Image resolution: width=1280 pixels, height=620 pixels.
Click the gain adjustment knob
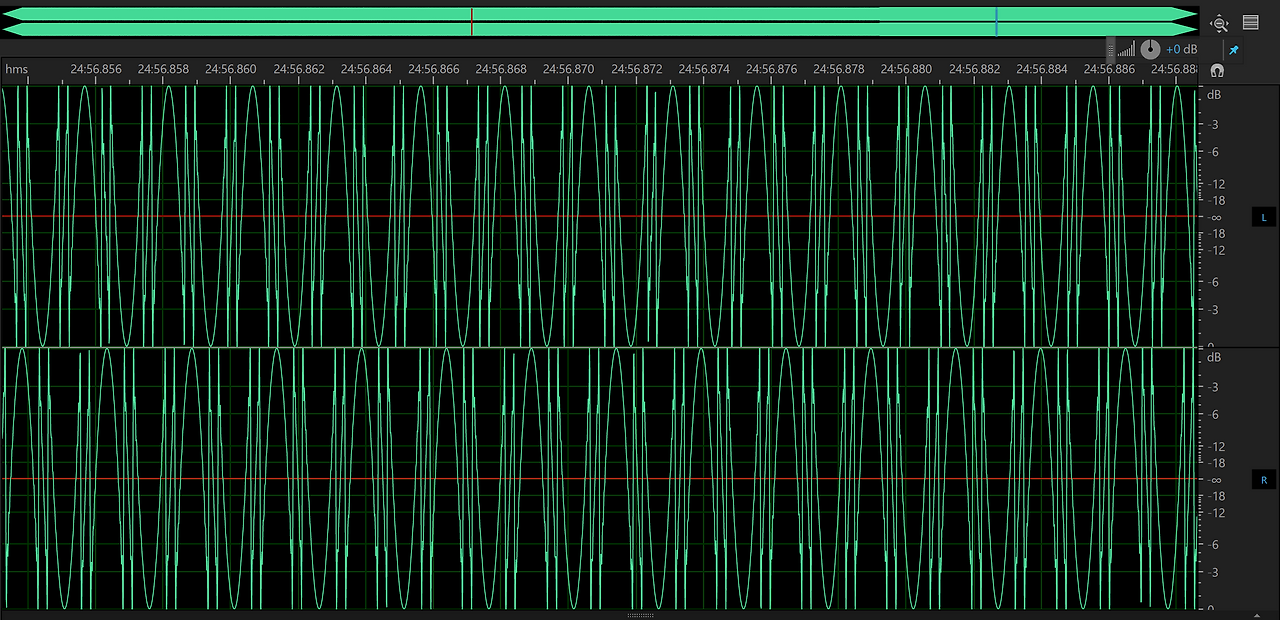pyautogui.click(x=1150, y=49)
